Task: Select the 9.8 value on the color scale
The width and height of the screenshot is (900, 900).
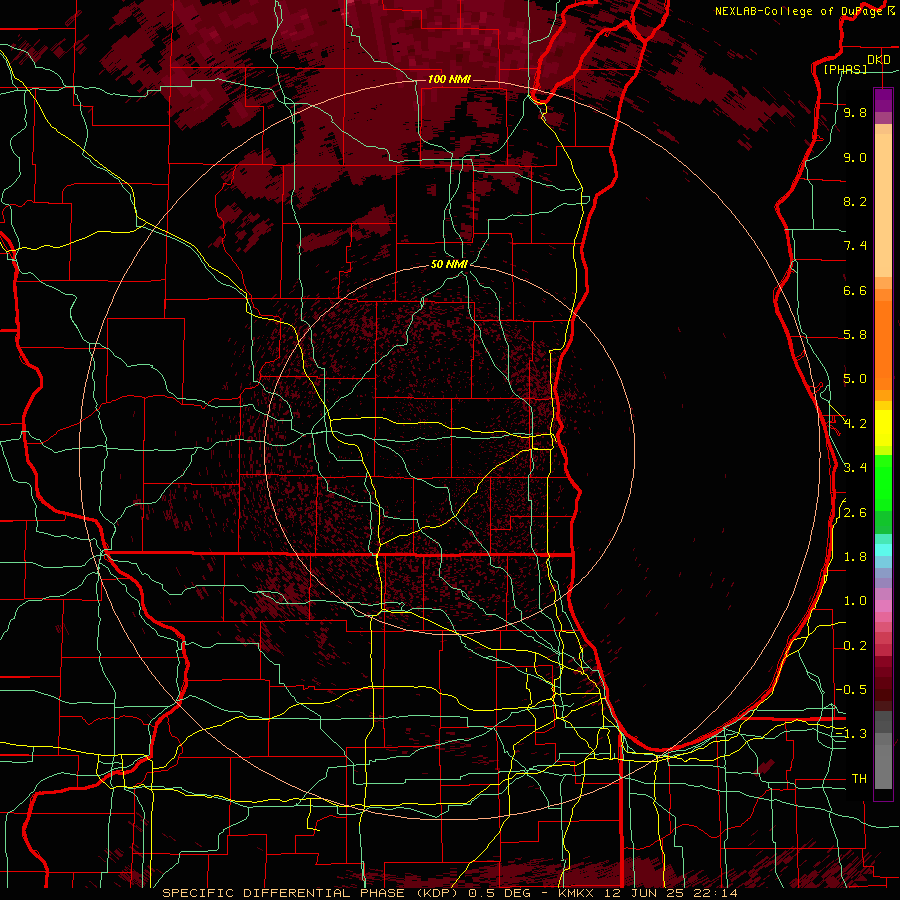Action: click(855, 113)
